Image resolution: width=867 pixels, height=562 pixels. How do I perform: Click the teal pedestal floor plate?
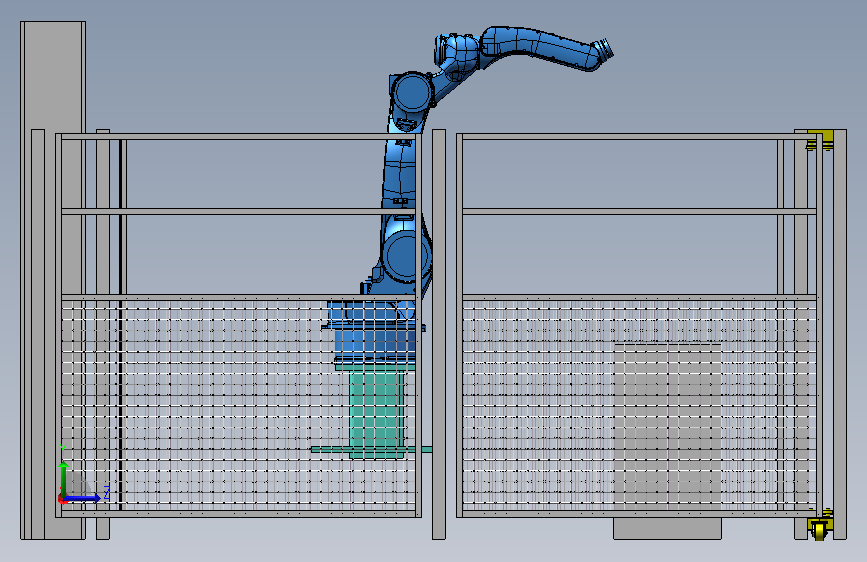[x=370, y=450]
